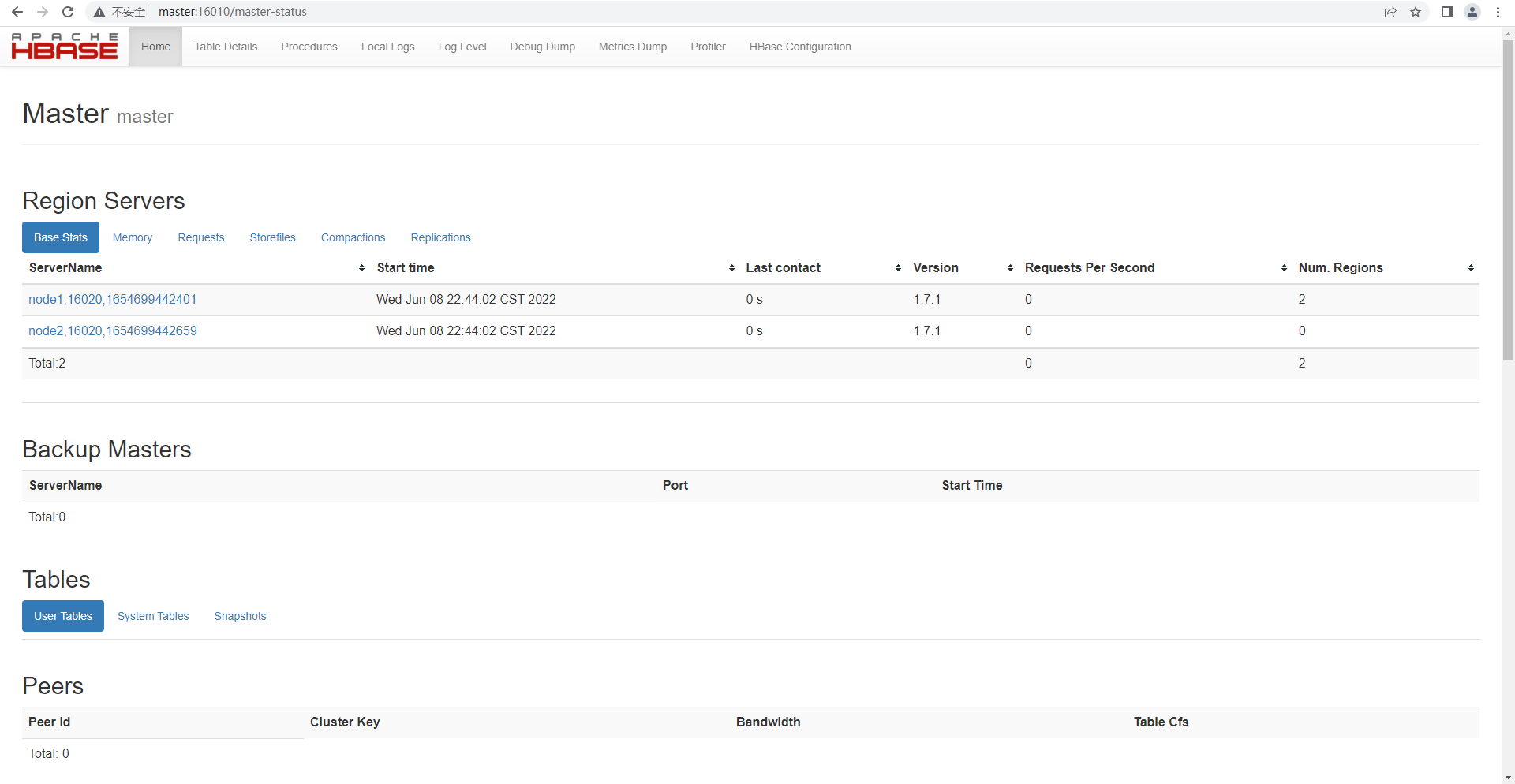Open the browser three-dot menu

click(1498, 12)
